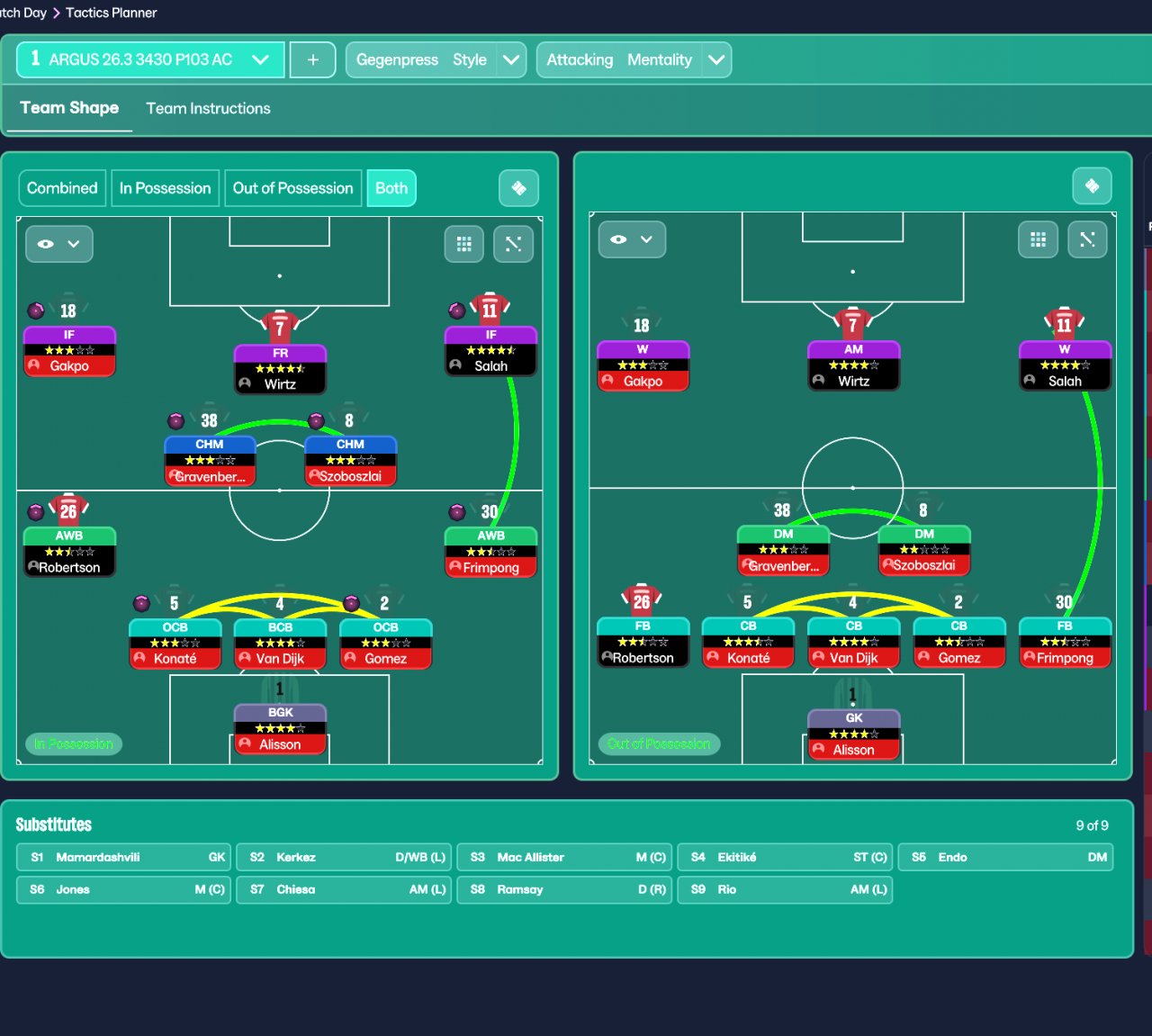Click ball icon beside Frimpong number 30

(x=457, y=512)
